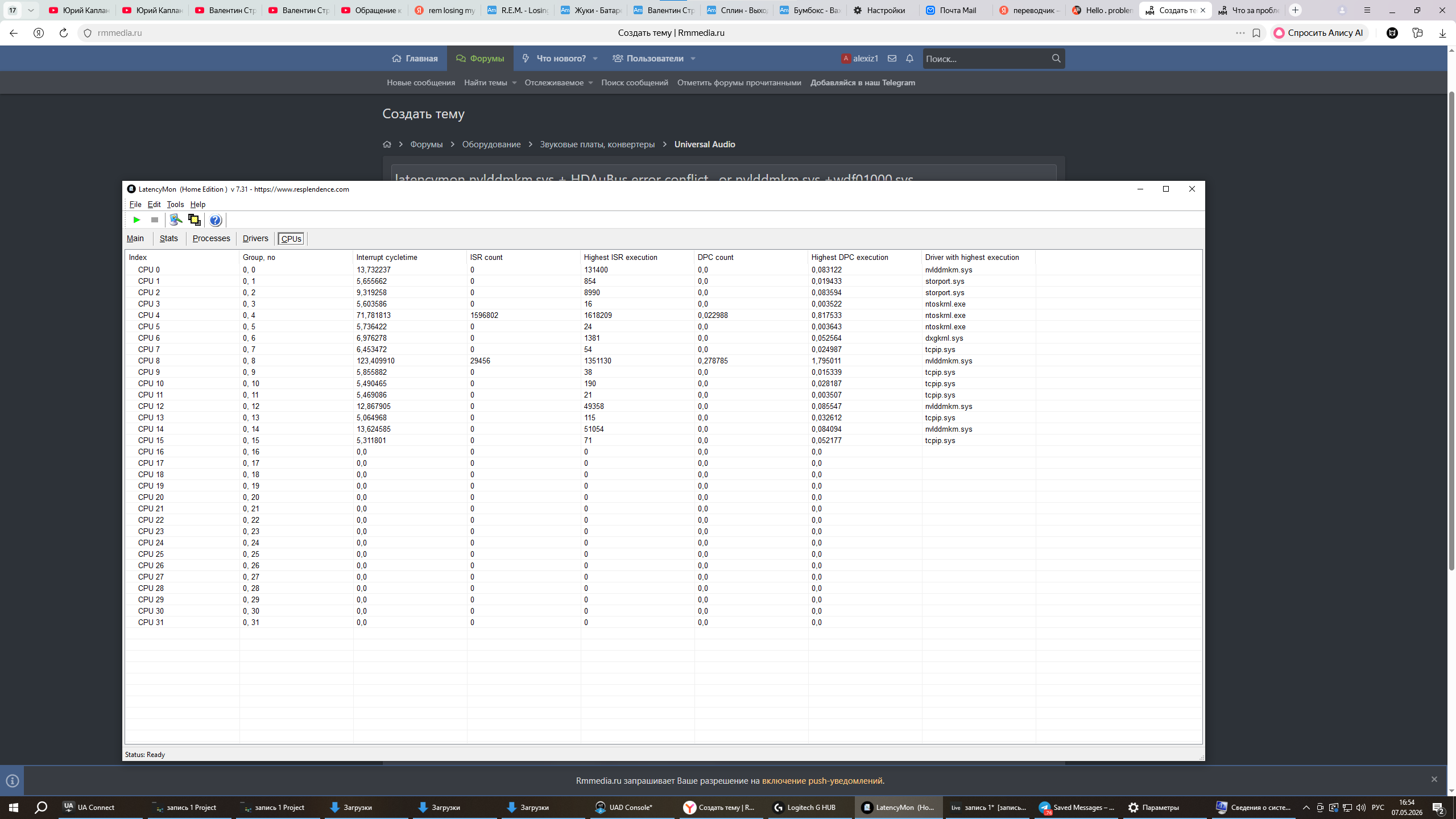Switch to the Processes tab
This screenshot has width=1456, height=819.
point(211,238)
